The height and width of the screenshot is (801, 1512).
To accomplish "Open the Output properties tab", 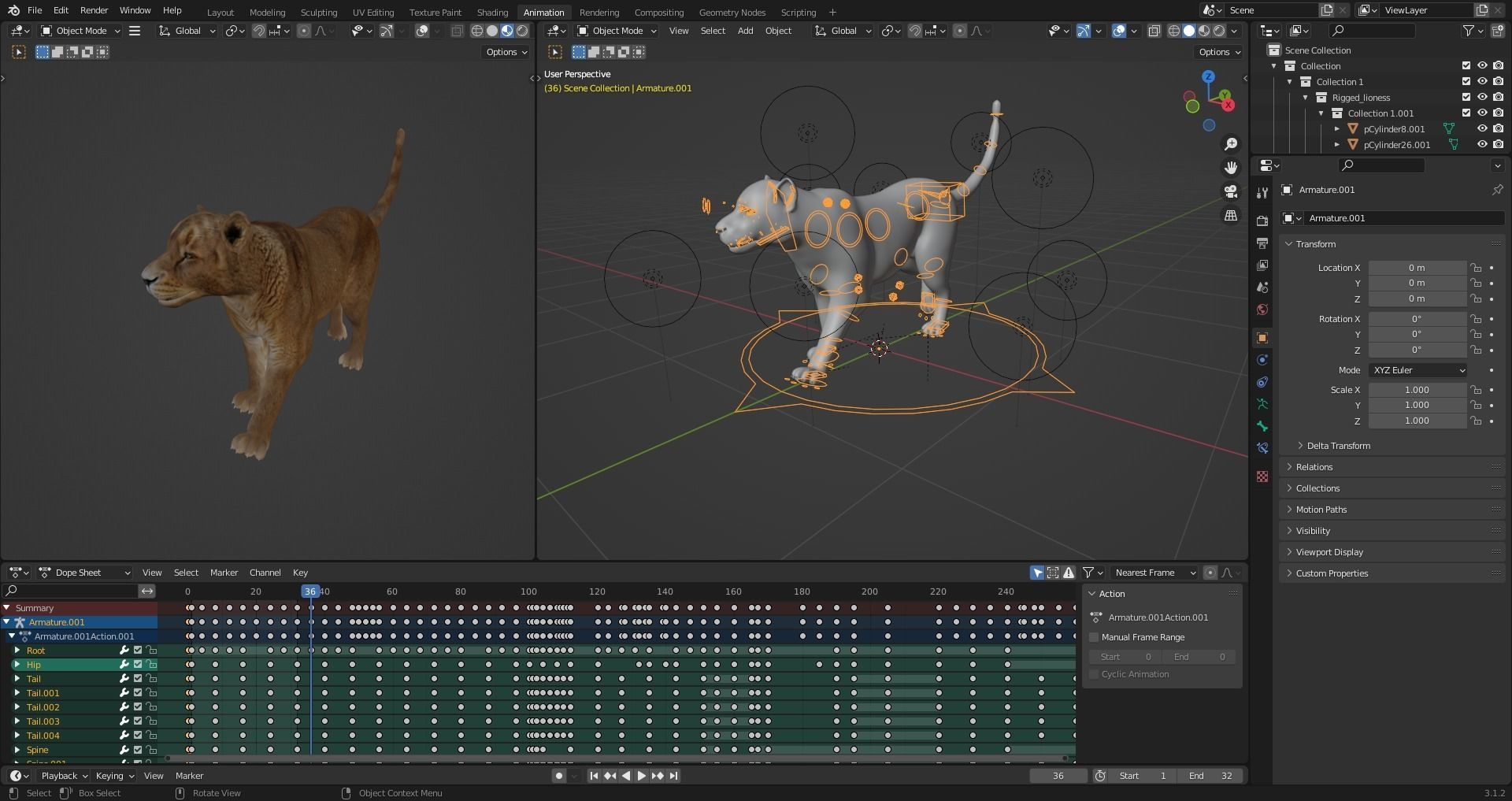I will pos(1262,243).
